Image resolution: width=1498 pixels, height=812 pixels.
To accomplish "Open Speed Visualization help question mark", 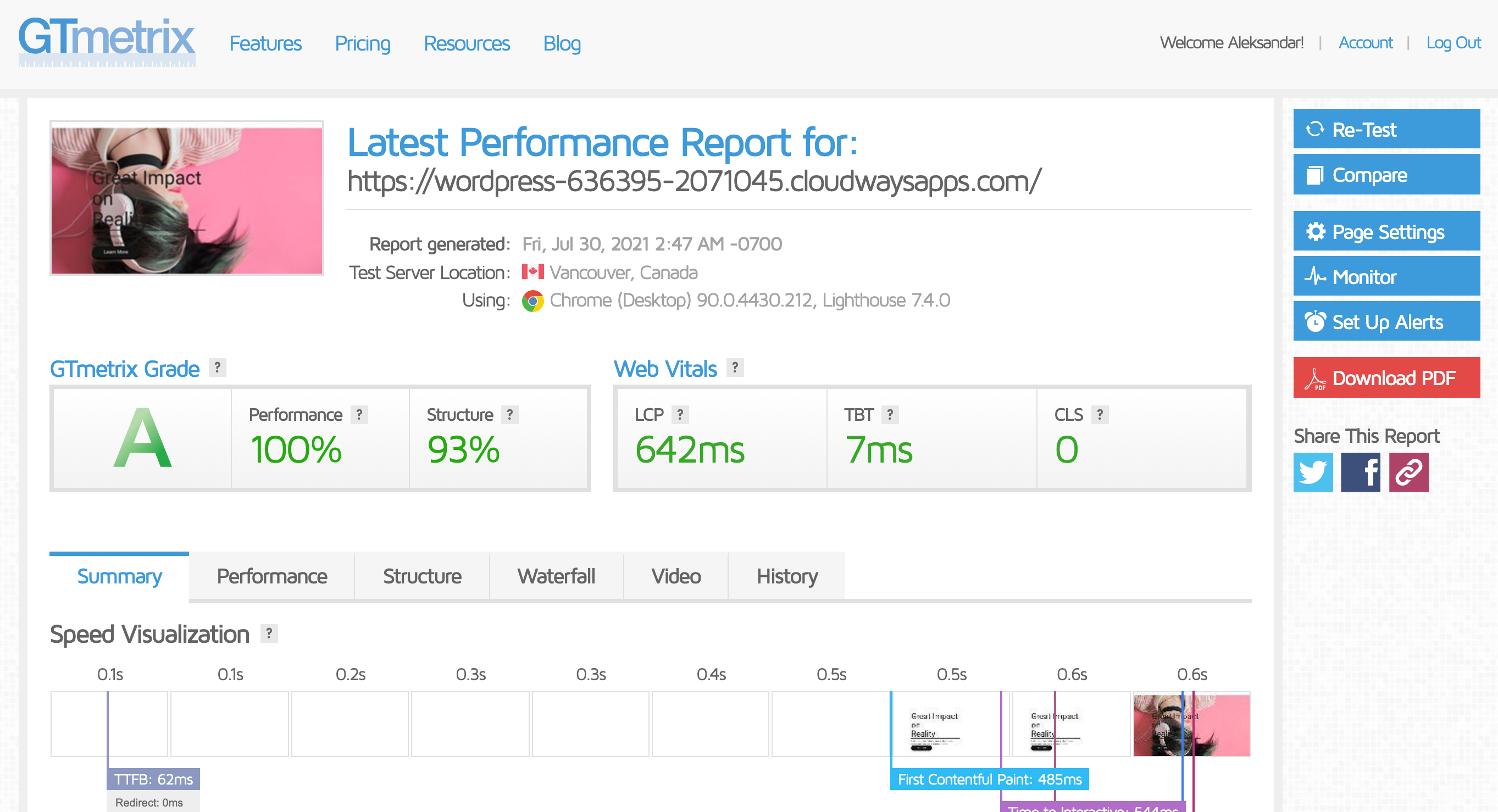I will coord(269,633).
